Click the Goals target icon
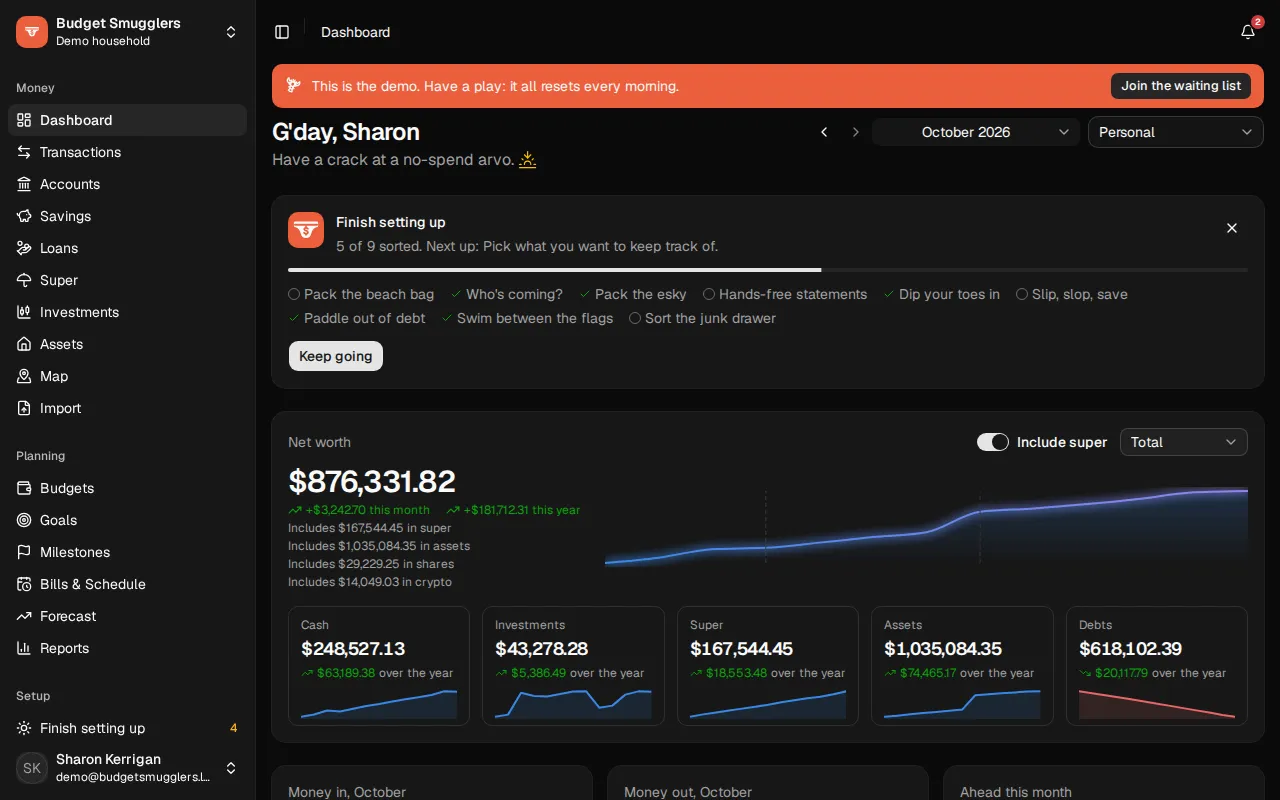Viewport: 1280px width, 800px height. point(25,520)
